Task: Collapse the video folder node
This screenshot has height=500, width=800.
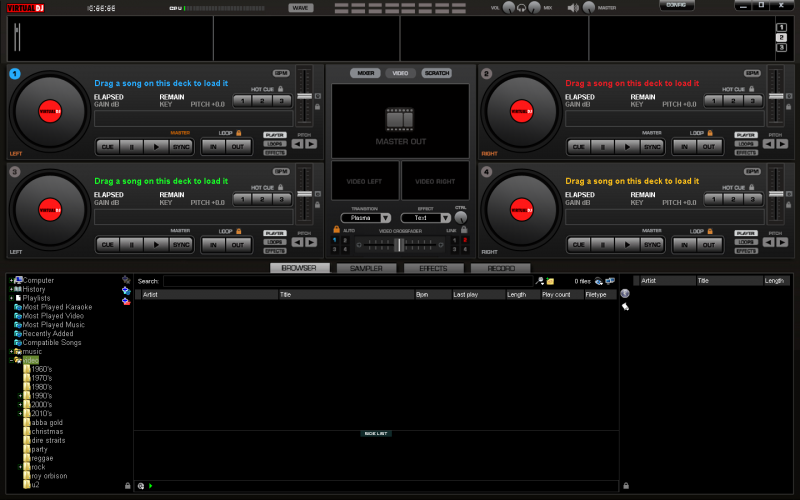Action: point(11,360)
